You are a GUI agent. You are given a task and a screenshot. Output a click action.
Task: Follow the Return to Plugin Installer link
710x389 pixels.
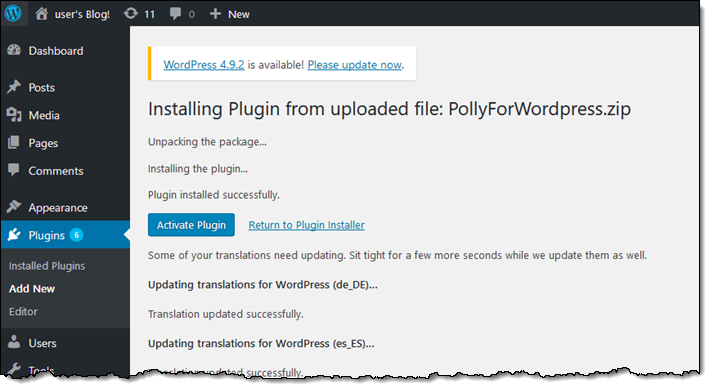[307, 225]
